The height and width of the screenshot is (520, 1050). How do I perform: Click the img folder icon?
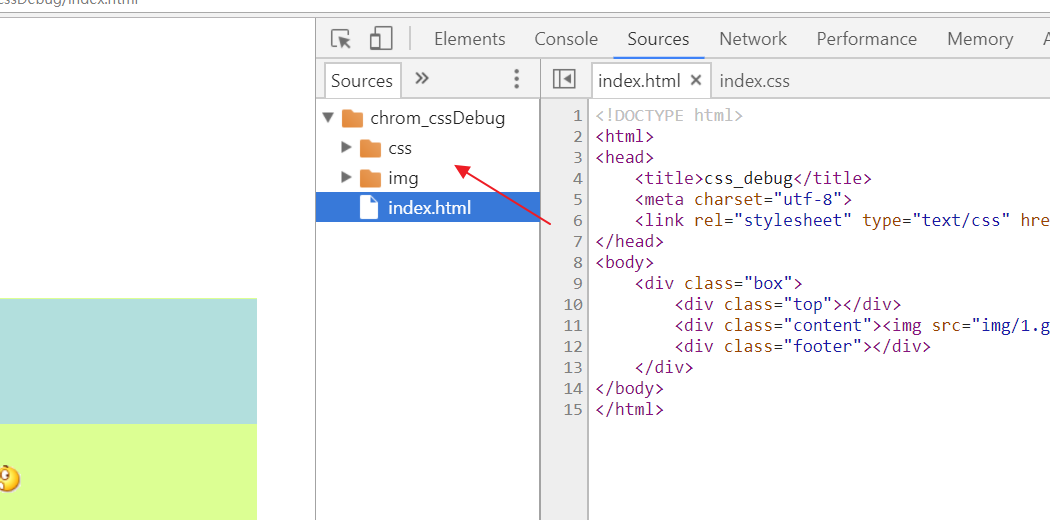[370, 178]
